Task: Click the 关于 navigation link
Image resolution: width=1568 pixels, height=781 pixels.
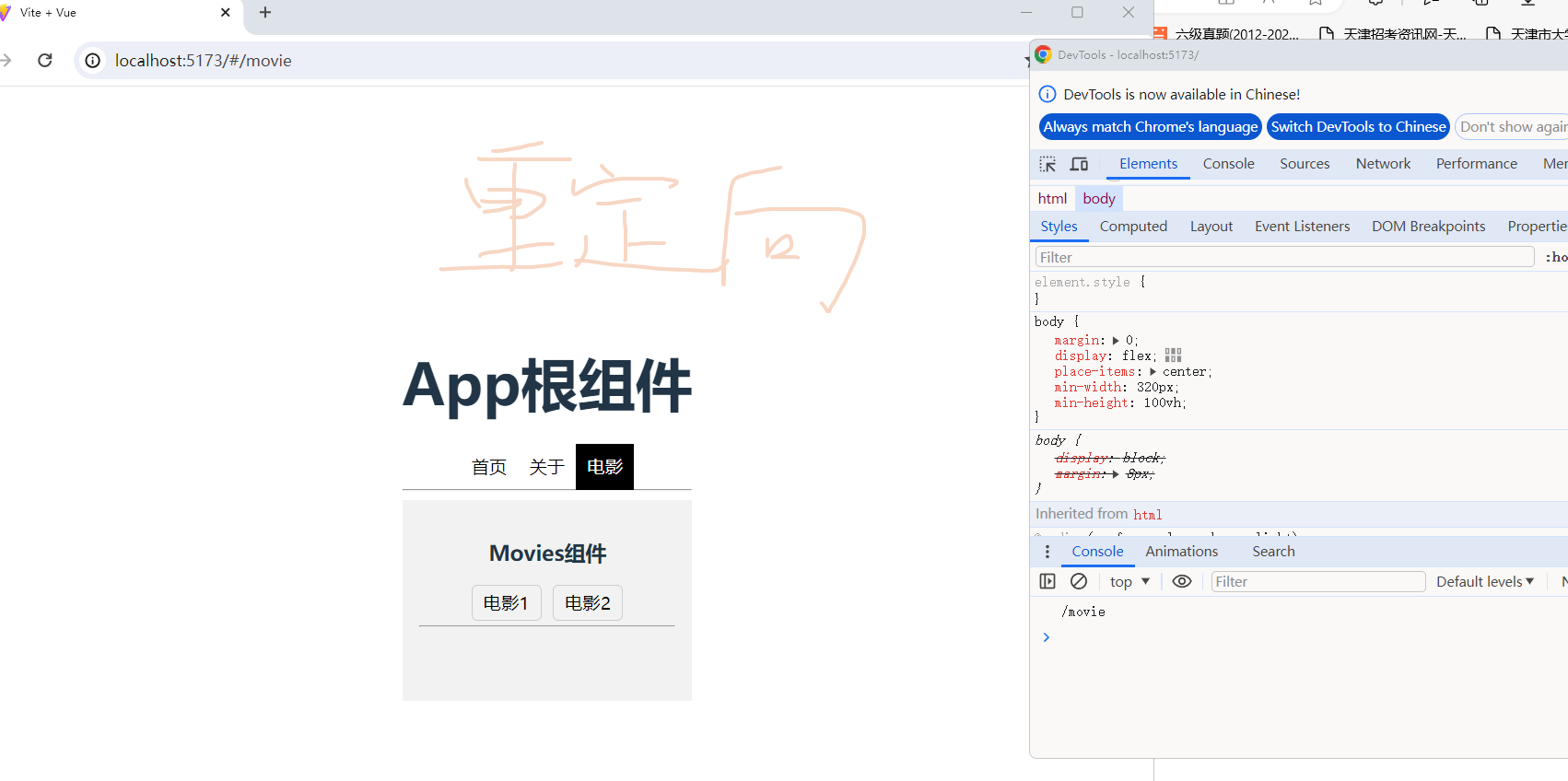Action: click(x=546, y=467)
